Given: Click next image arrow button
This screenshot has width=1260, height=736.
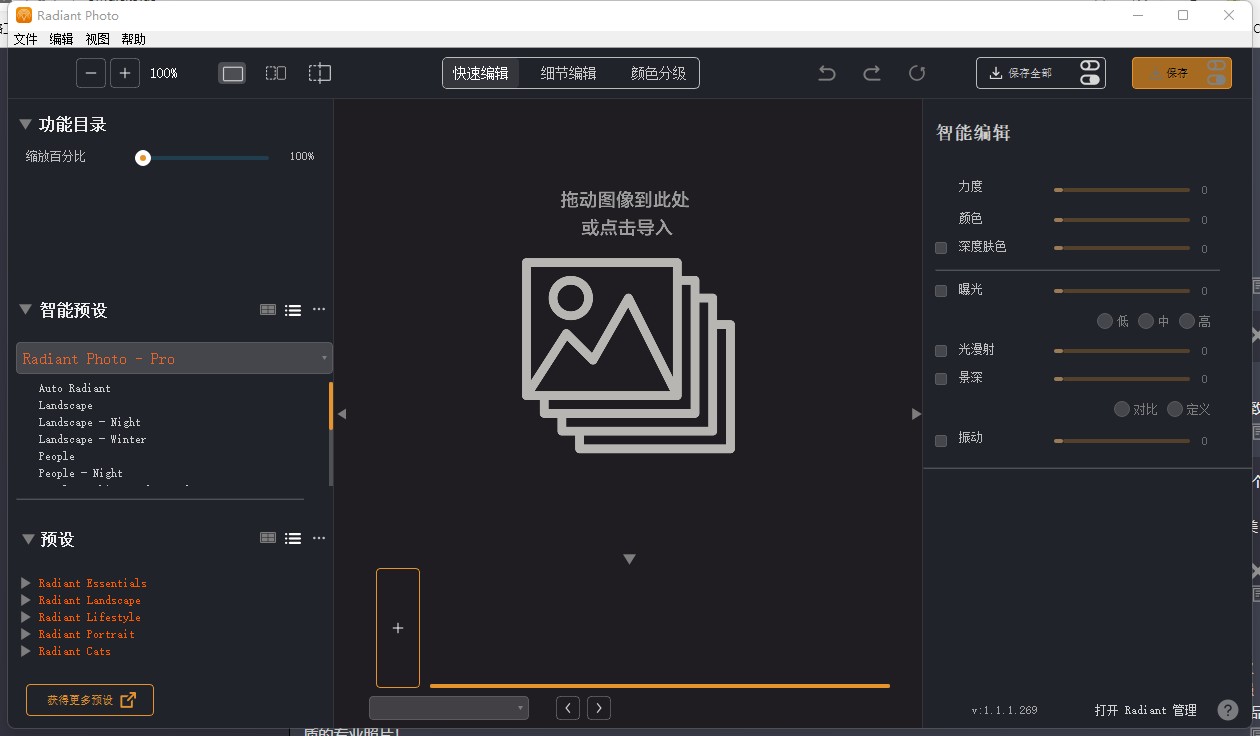Looking at the screenshot, I should point(599,708).
